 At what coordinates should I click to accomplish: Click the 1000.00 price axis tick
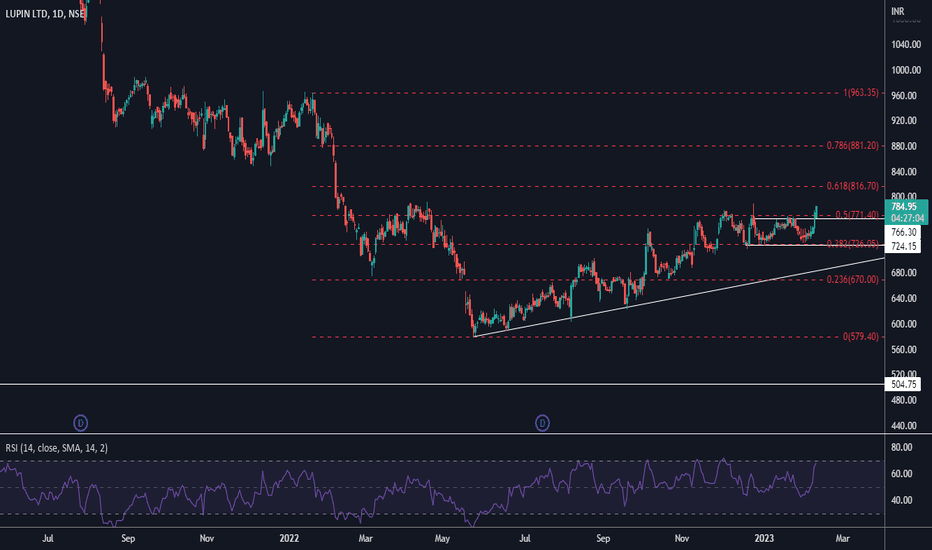tap(906, 70)
